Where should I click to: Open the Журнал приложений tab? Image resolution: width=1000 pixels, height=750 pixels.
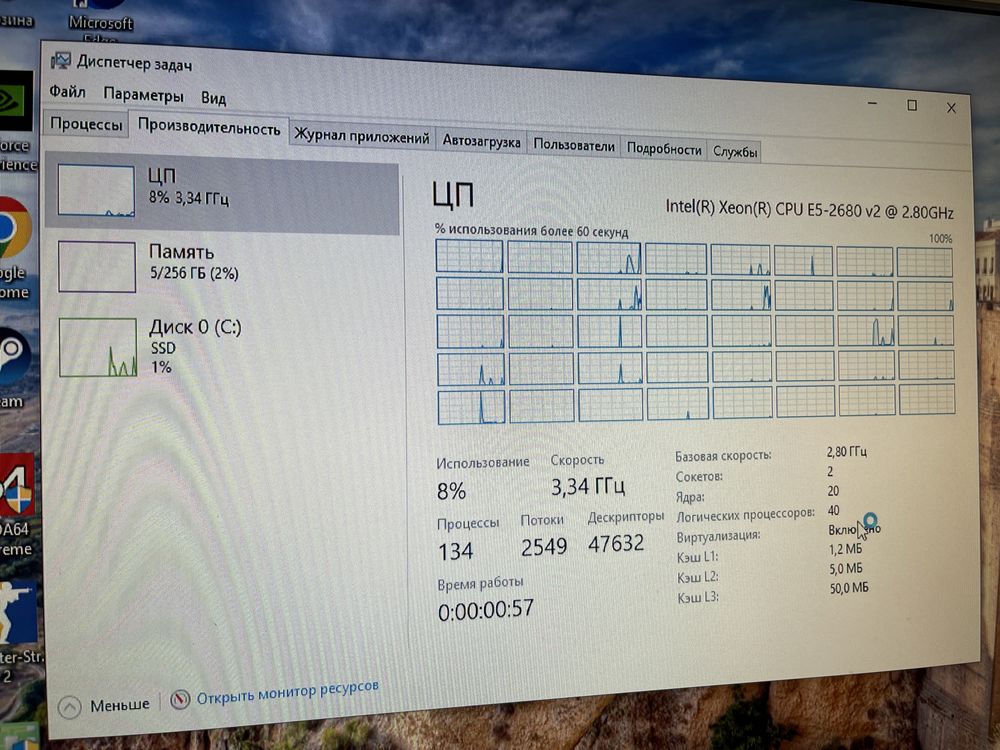362,136
